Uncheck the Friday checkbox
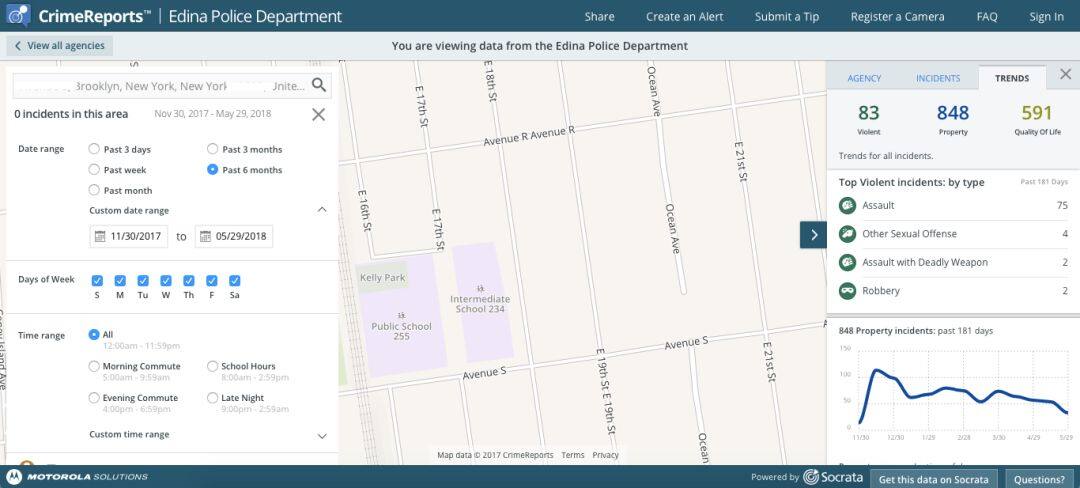Viewport: 1080px width, 488px height. click(211, 281)
